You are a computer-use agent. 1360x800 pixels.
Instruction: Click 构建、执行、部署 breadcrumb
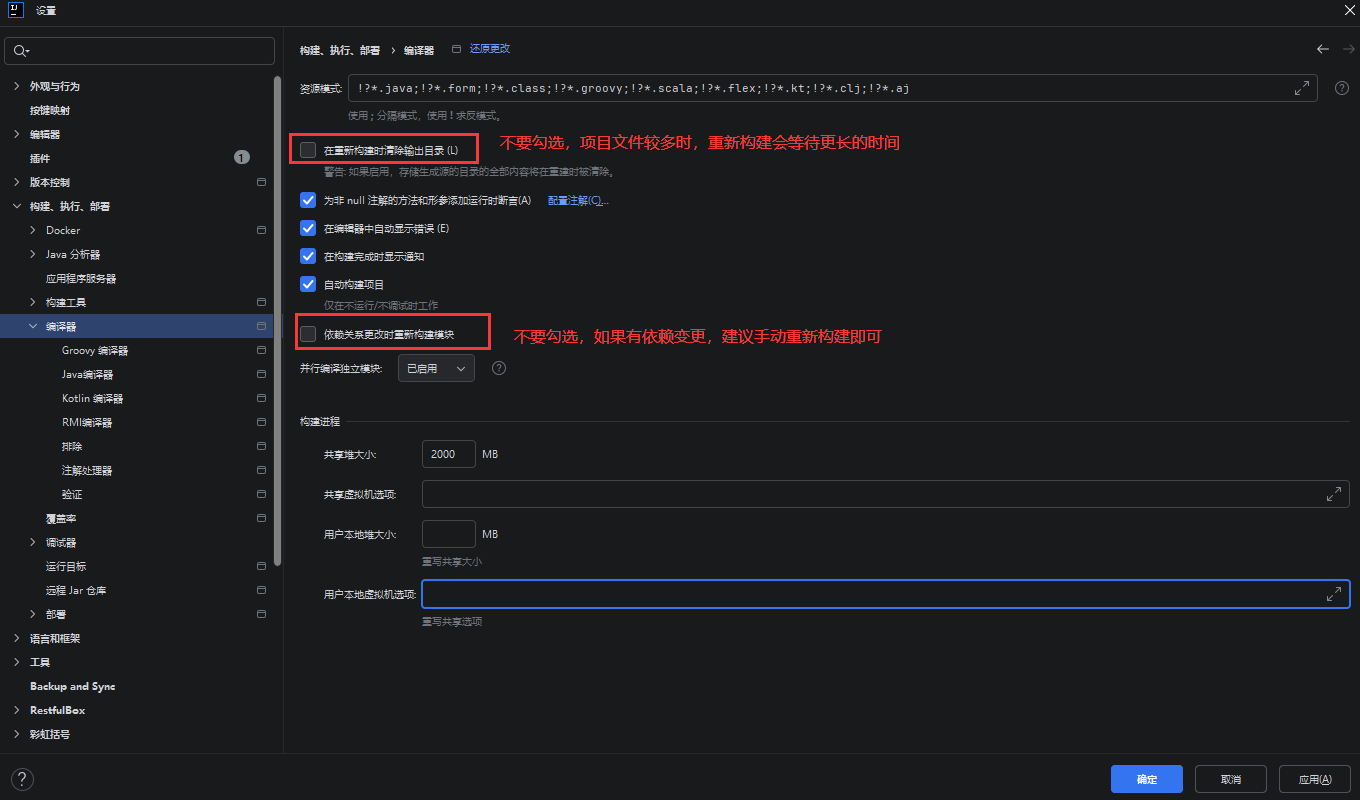click(x=340, y=49)
